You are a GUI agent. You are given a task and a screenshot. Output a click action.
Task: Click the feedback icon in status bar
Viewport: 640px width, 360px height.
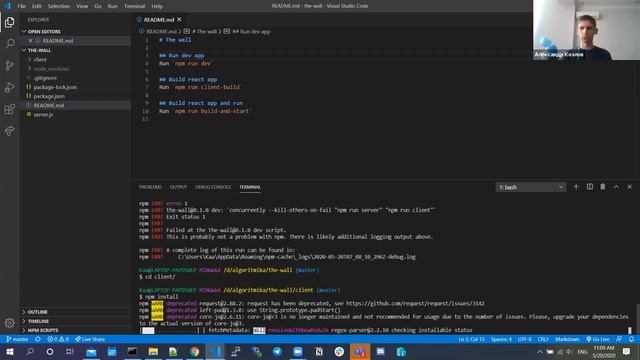coord(619,339)
